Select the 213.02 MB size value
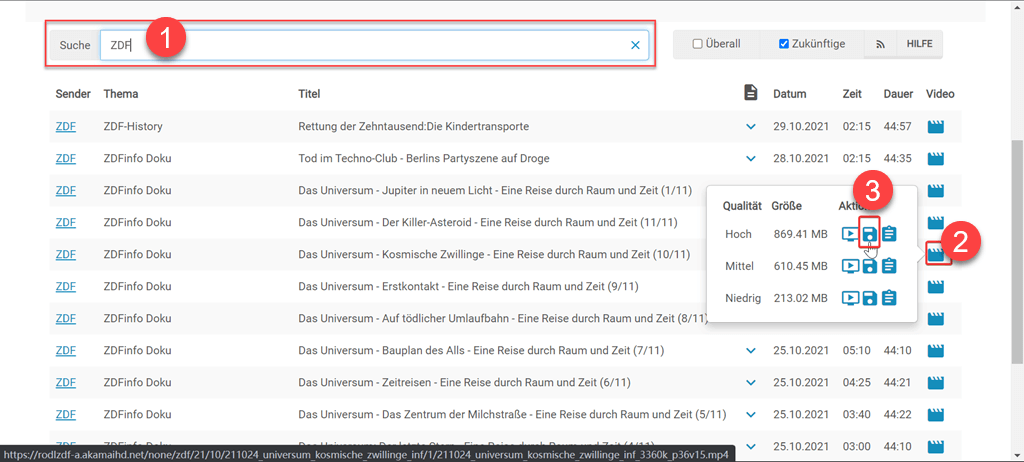The height and width of the screenshot is (462, 1024). pos(801,298)
